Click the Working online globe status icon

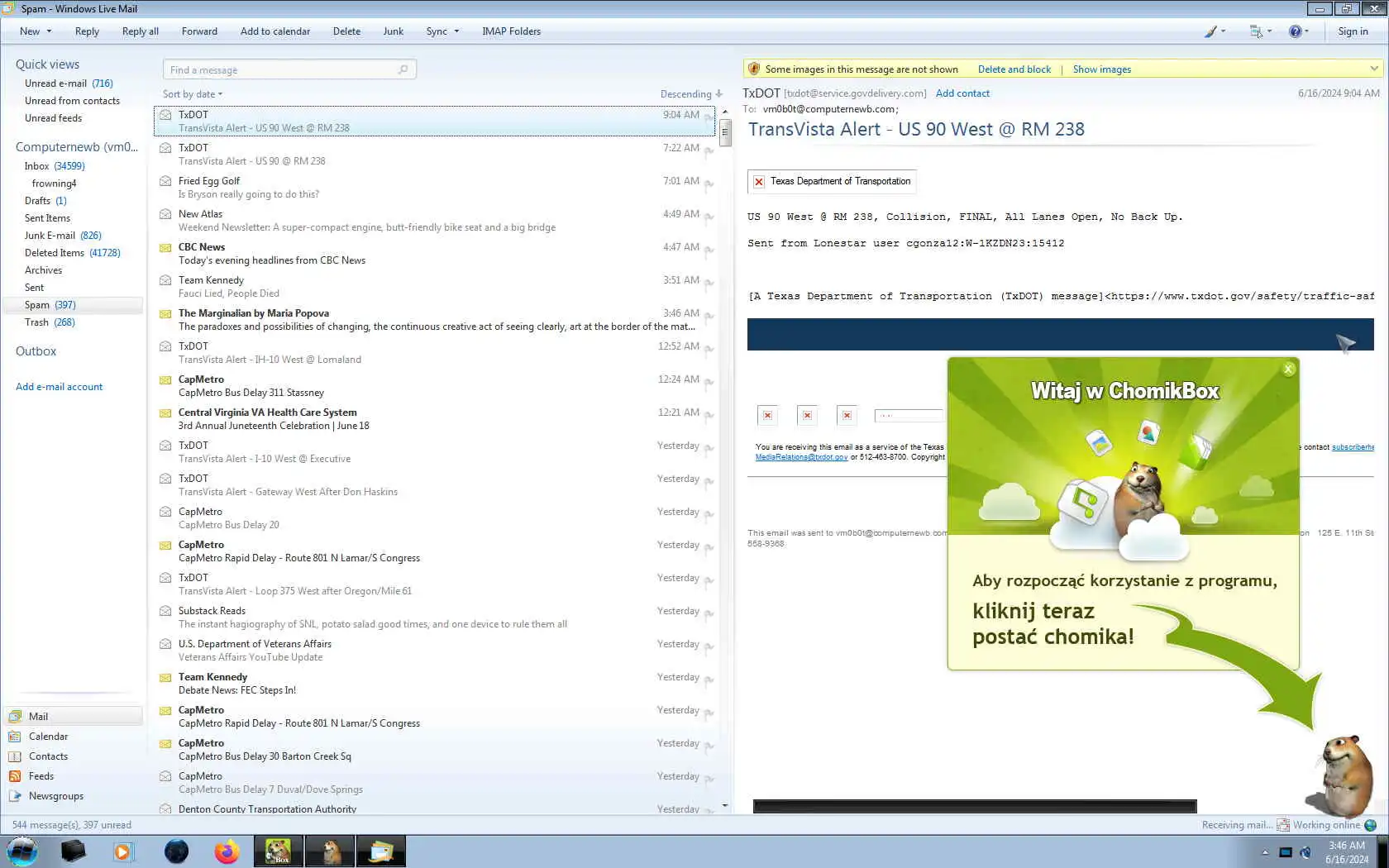pyautogui.click(x=1371, y=825)
